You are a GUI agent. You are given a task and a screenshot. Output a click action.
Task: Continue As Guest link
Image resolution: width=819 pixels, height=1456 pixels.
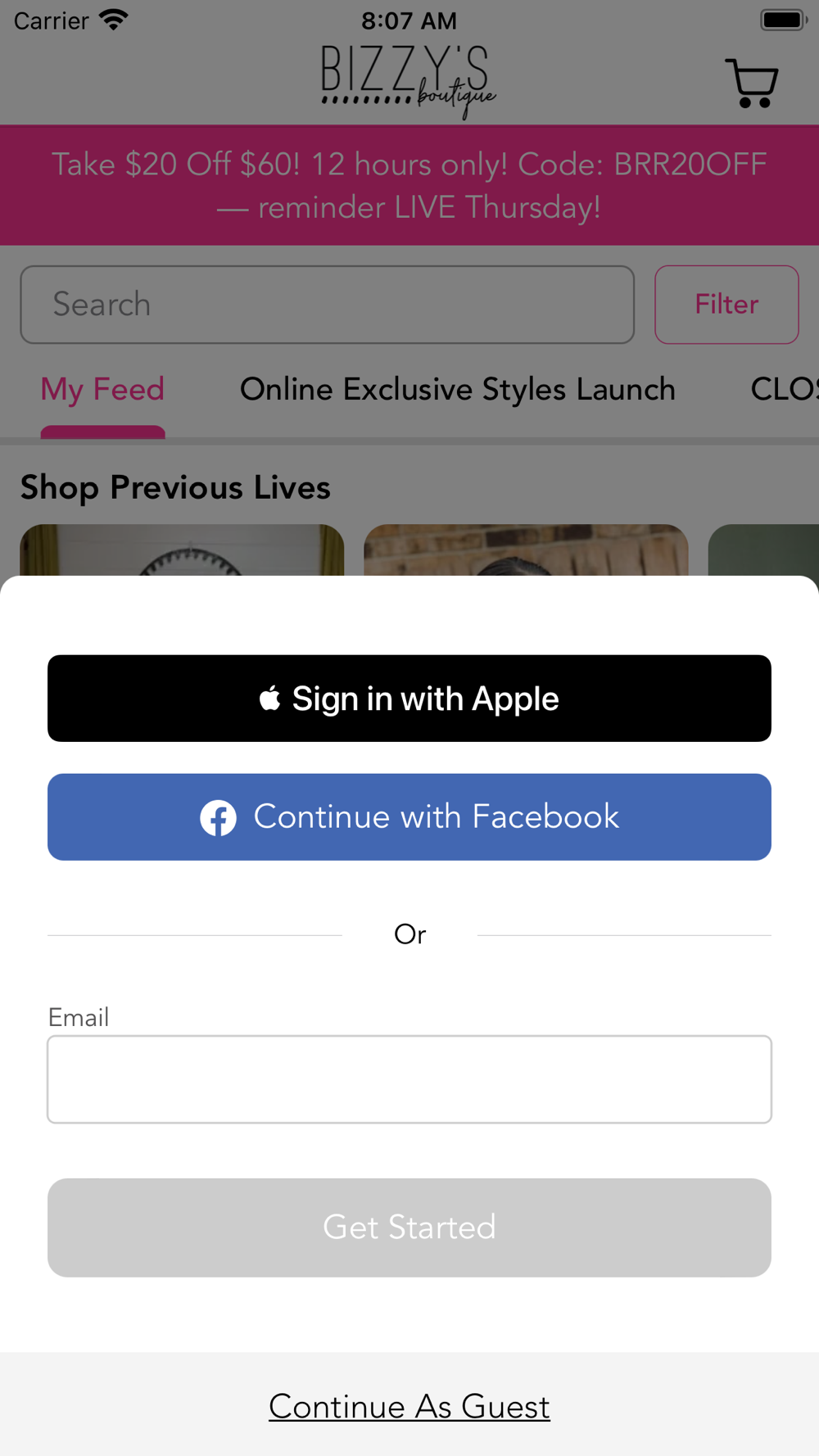click(x=409, y=1406)
